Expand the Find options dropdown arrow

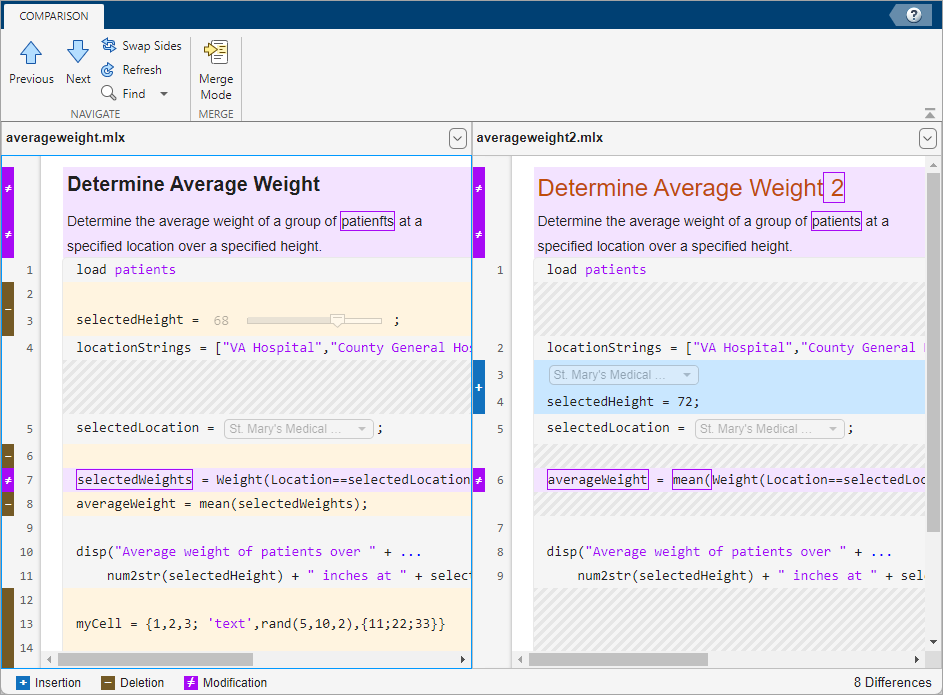pos(164,94)
